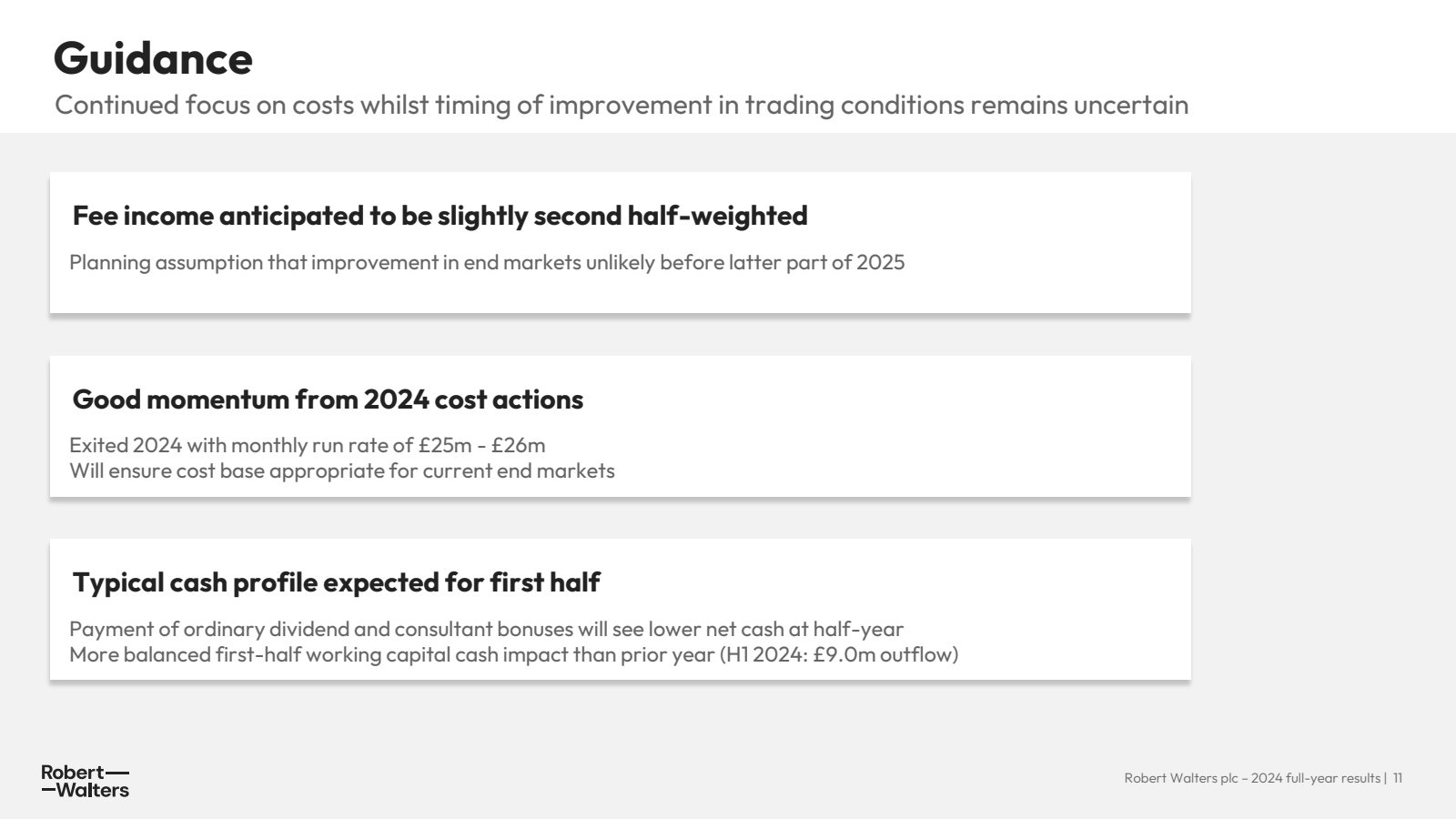
Task: Click the planning assumption text line
Action: click(x=487, y=262)
